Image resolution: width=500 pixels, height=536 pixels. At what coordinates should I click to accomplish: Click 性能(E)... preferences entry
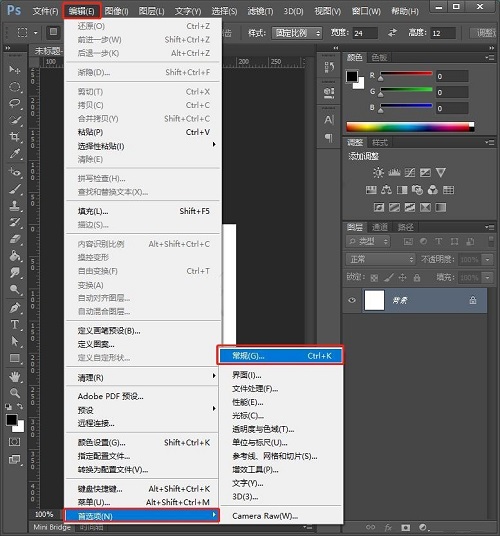click(282, 402)
